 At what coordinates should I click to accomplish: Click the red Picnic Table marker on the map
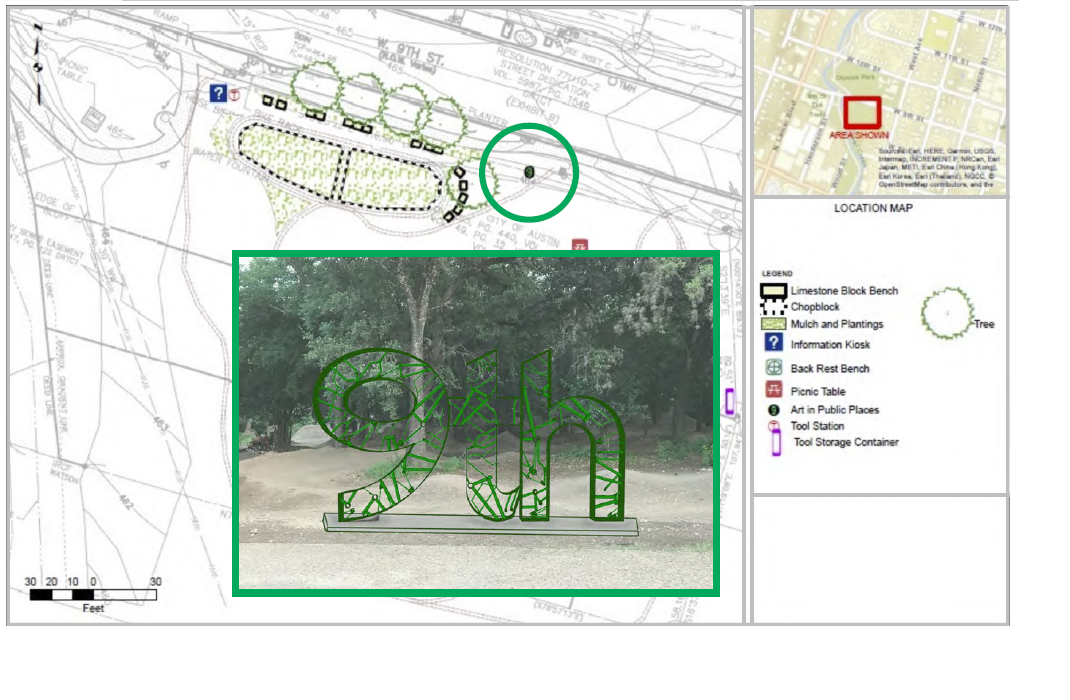coord(579,245)
